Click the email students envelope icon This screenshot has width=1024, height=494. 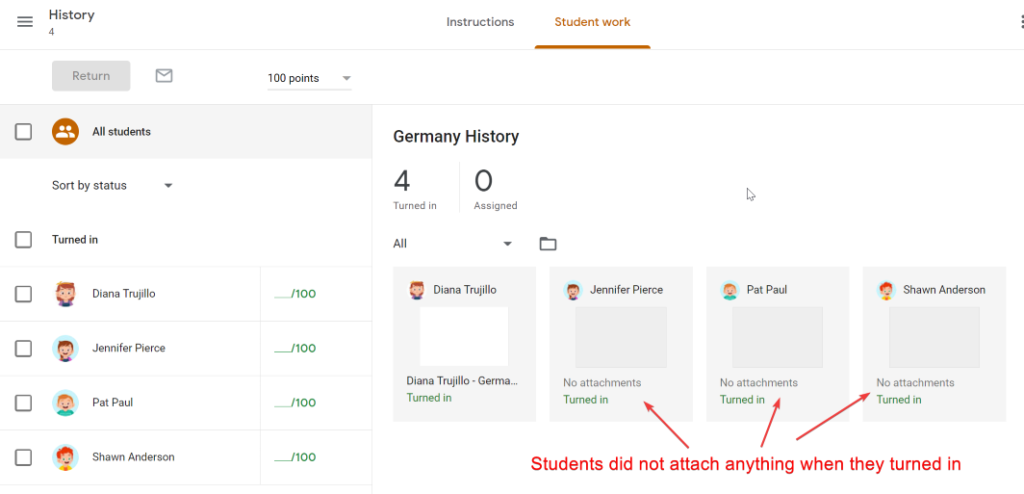coord(164,76)
